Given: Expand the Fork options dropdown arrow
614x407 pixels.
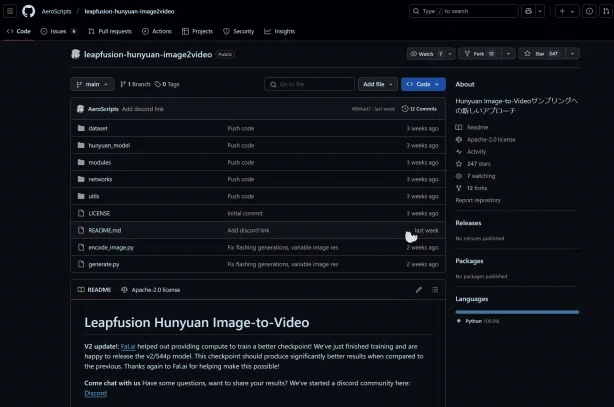Looking at the screenshot, I should click(x=508, y=54).
